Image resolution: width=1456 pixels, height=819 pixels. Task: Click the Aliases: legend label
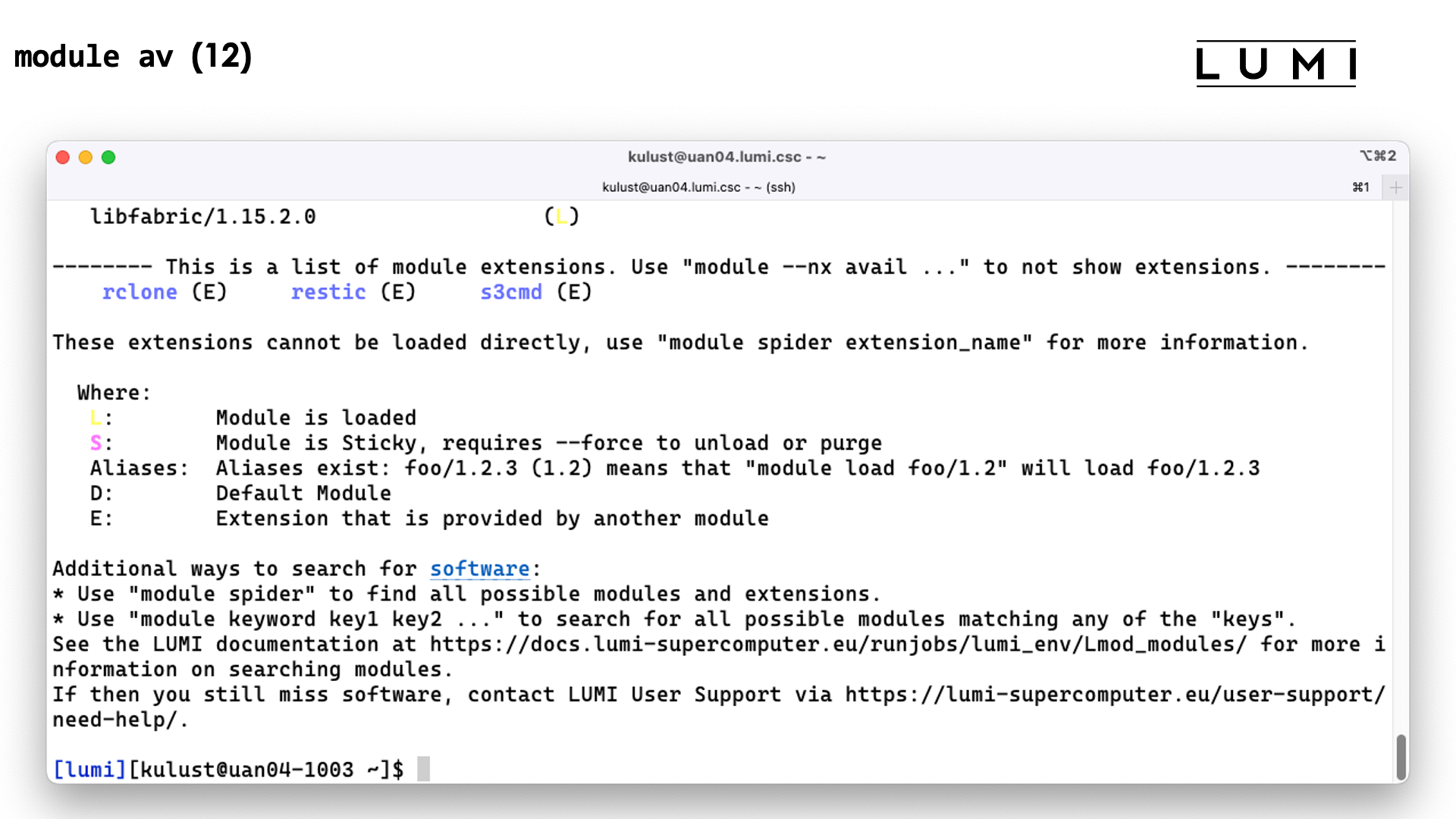pyautogui.click(x=140, y=468)
